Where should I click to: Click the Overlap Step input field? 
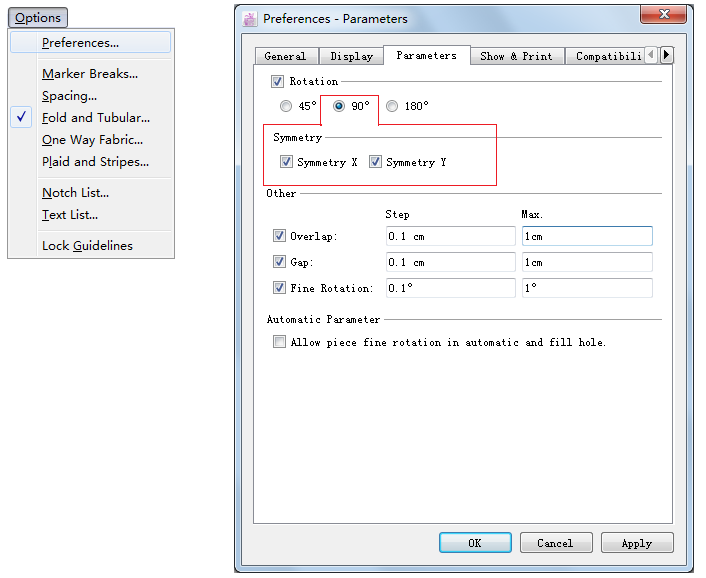(x=450, y=236)
